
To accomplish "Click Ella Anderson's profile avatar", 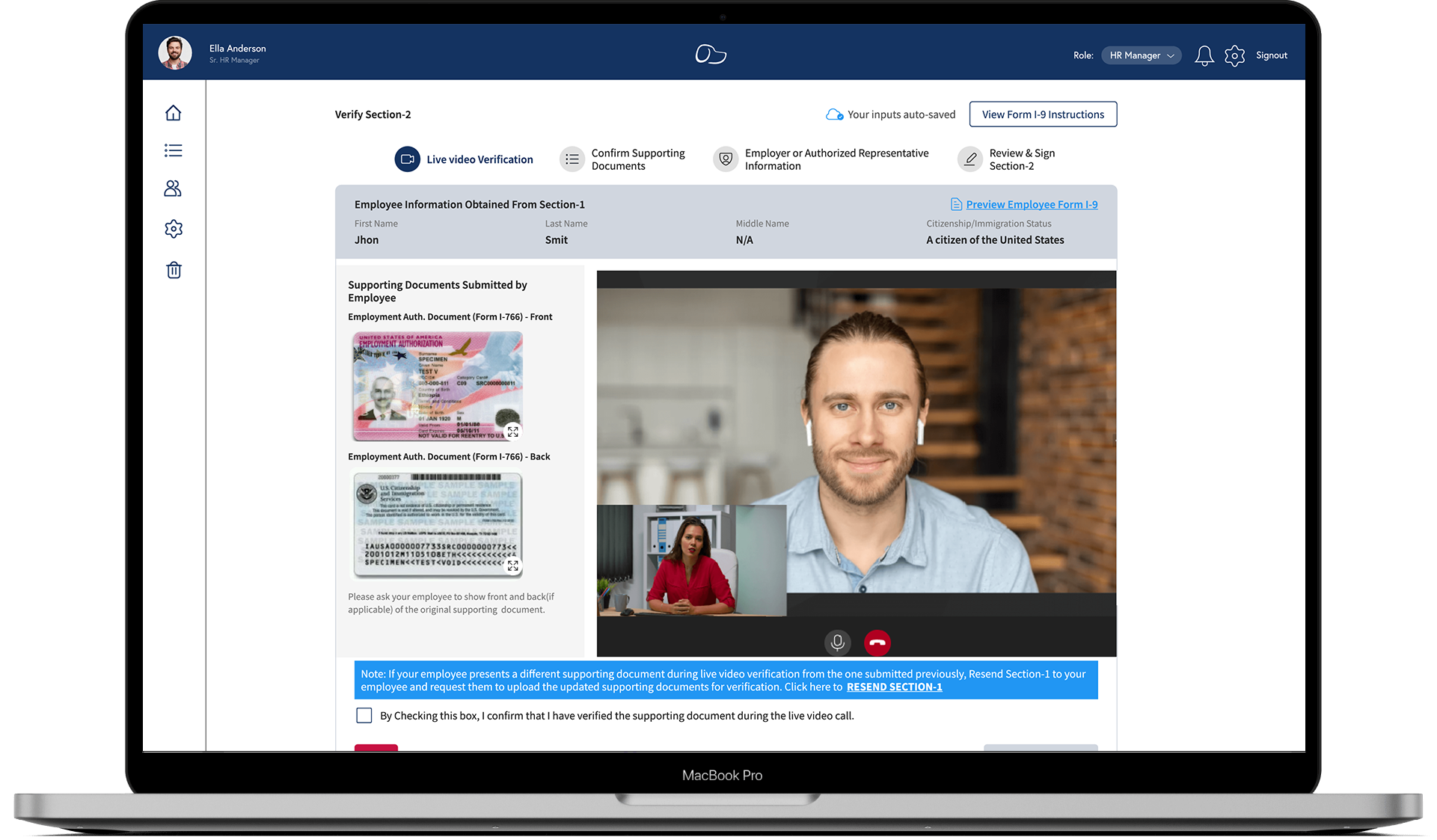I will (x=174, y=52).
